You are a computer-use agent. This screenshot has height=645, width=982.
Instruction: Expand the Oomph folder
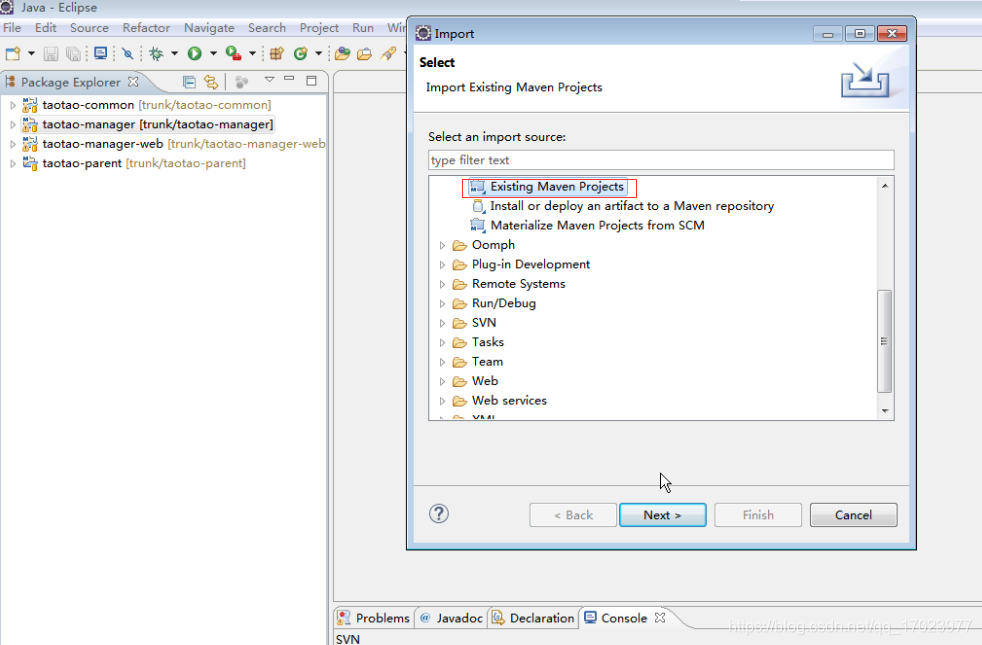[x=442, y=245]
